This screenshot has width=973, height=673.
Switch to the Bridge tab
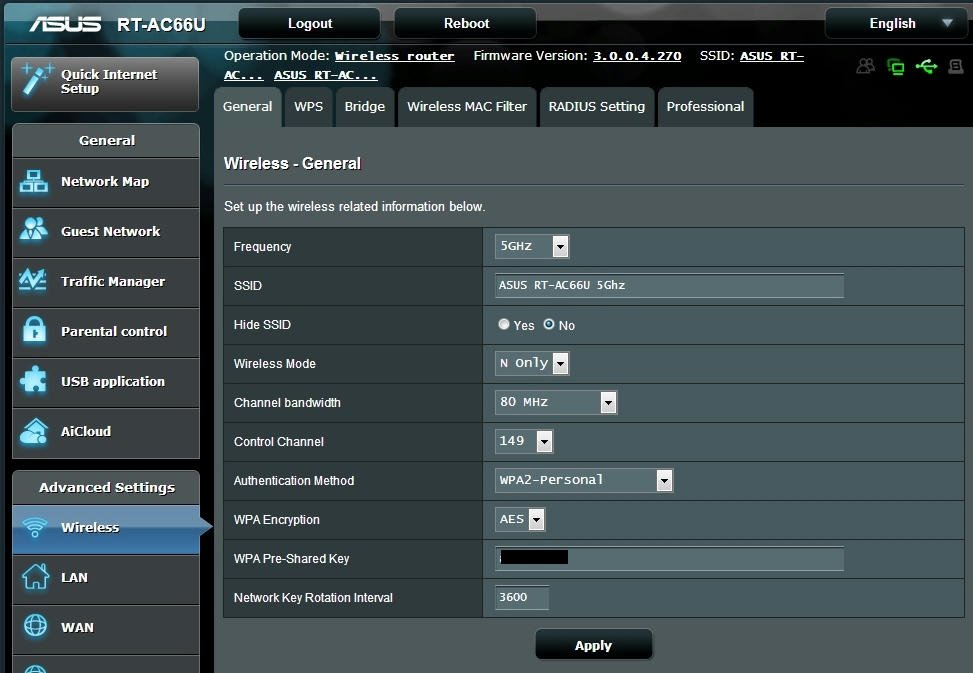(x=365, y=107)
